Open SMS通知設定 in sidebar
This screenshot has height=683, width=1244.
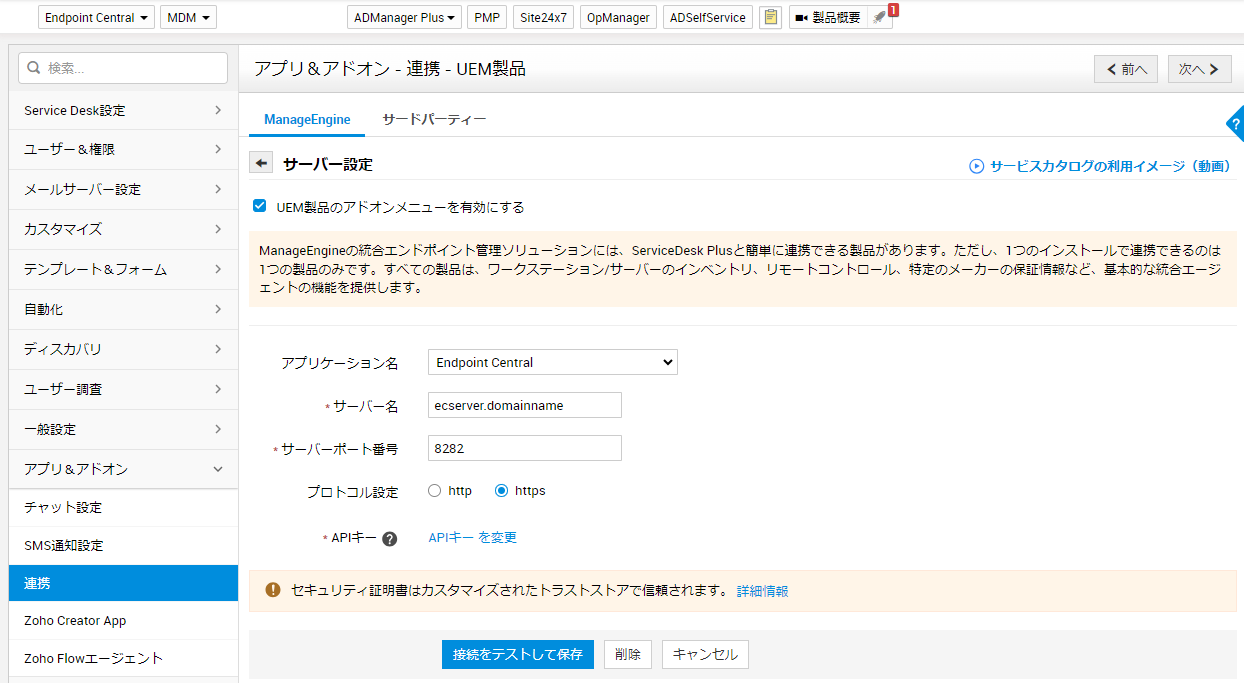click(x=123, y=546)
